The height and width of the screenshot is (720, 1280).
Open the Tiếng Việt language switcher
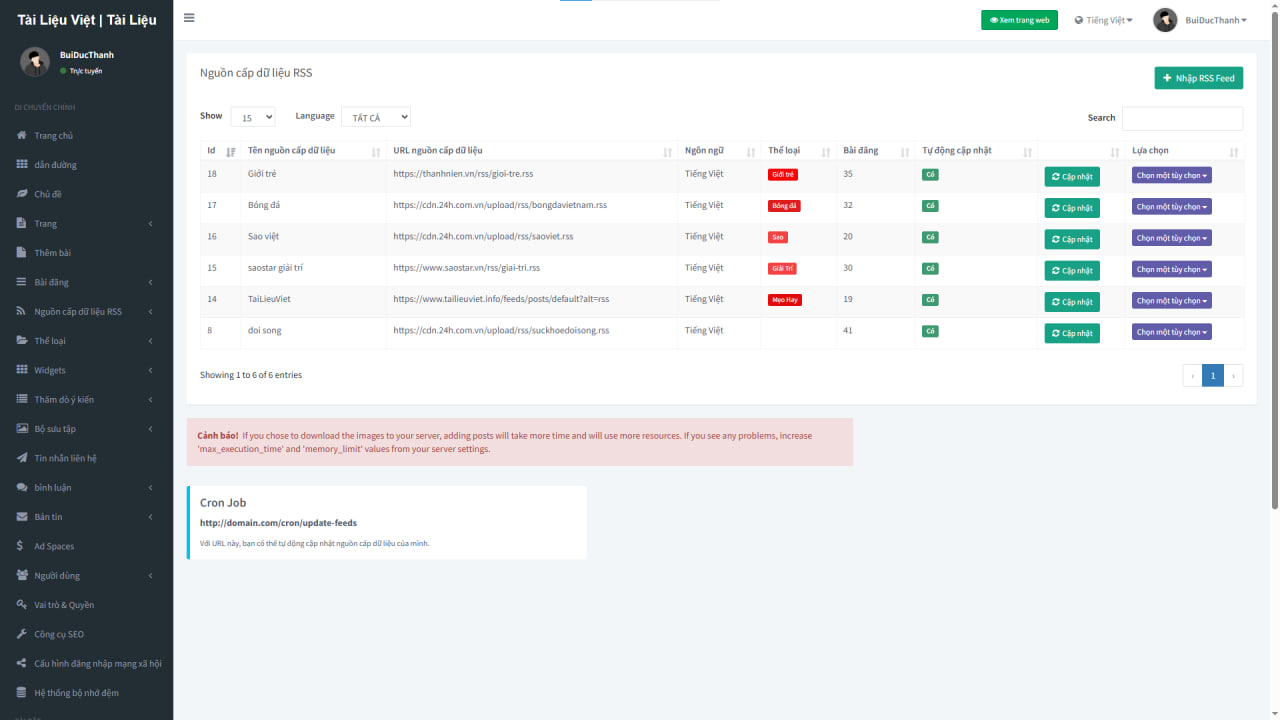pyautogui.click(x=1104, y=20)
